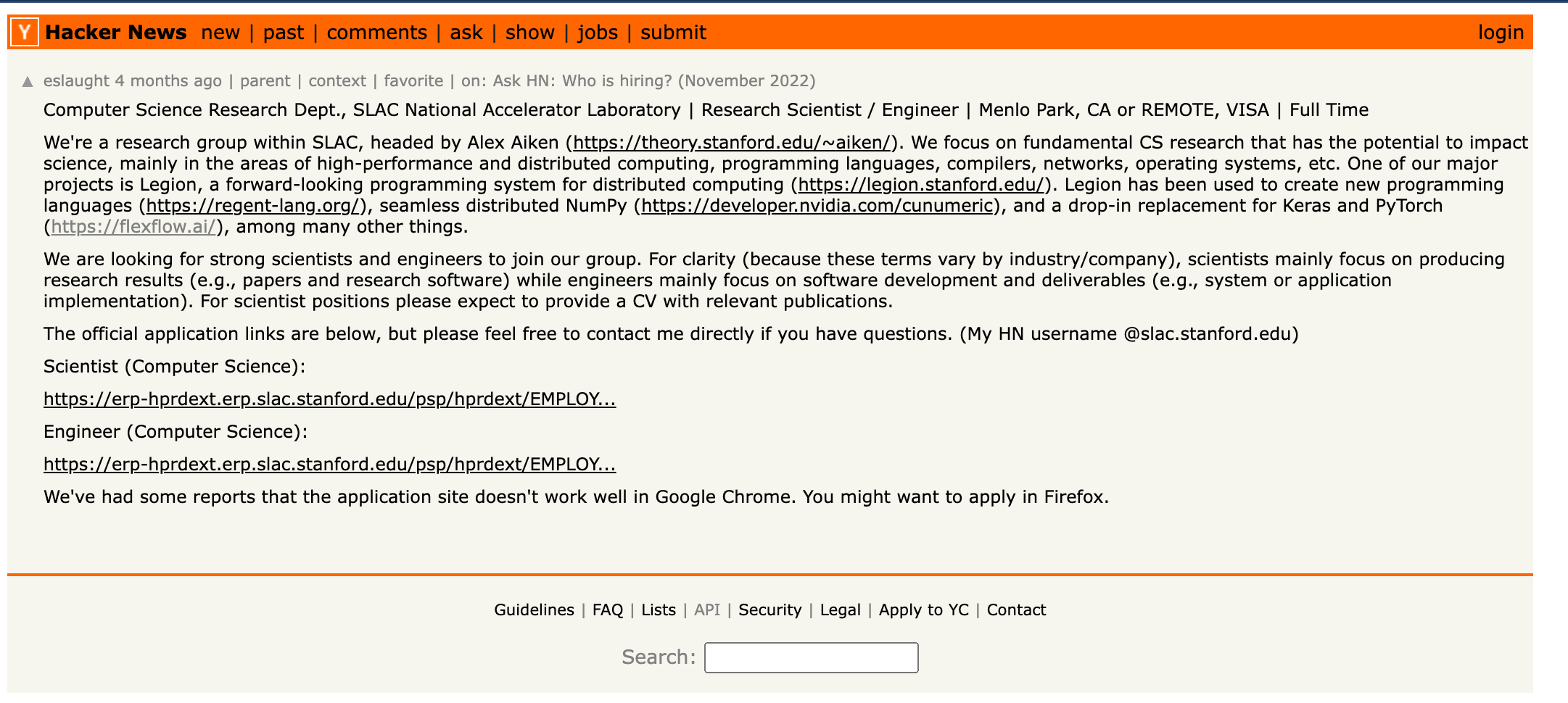This screenshot has width=1568, height=703.
Task: Click the 'Scientist (Computer Science):' text
Action: [x=175, y=367]
